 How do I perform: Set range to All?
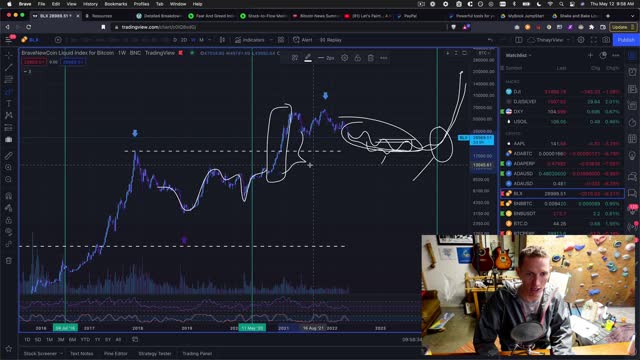[x=118, y=339]
